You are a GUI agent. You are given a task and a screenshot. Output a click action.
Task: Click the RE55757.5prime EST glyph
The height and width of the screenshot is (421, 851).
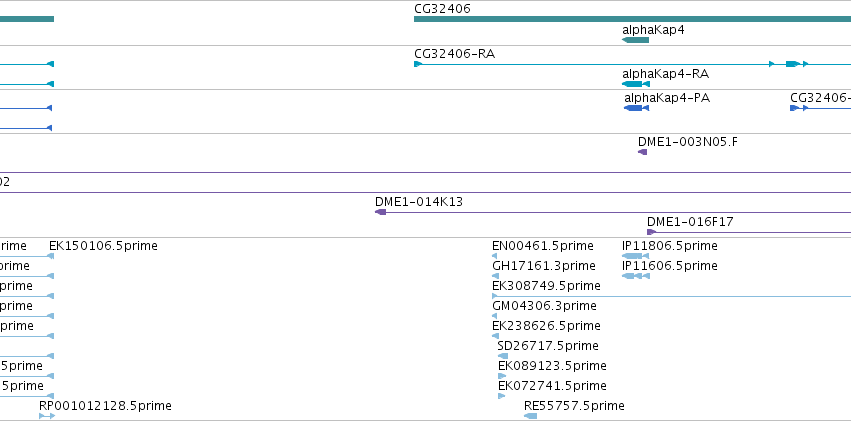(531, 416)
